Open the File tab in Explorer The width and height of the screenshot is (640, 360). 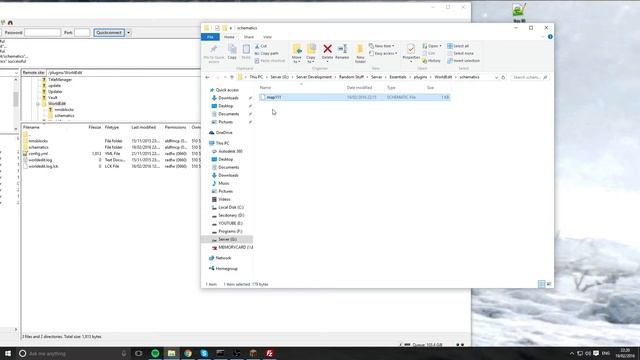(210, 37)
